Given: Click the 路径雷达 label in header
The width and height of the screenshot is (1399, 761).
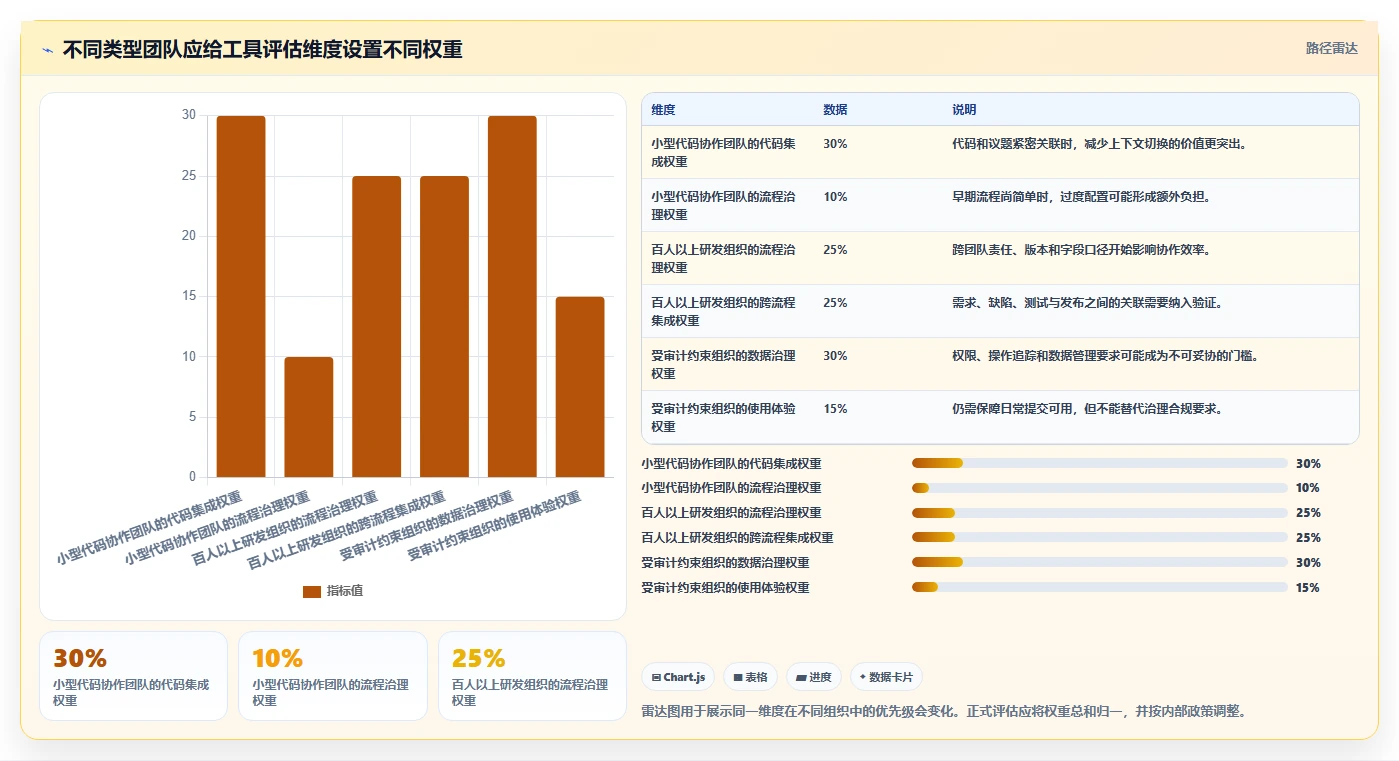Looking at the screenshot, I should tap(1331, 48).
